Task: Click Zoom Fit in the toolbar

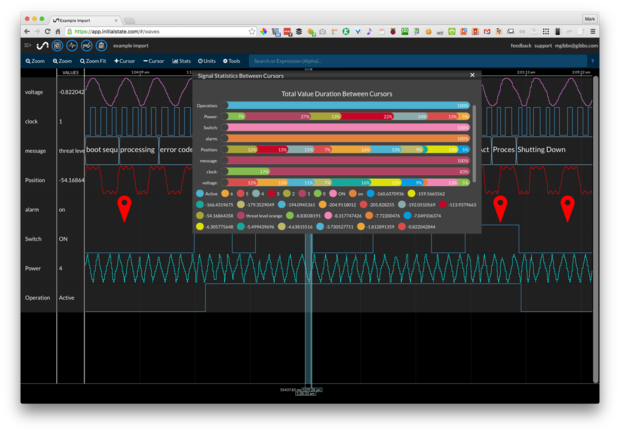Action: click(x=93, y=61)
